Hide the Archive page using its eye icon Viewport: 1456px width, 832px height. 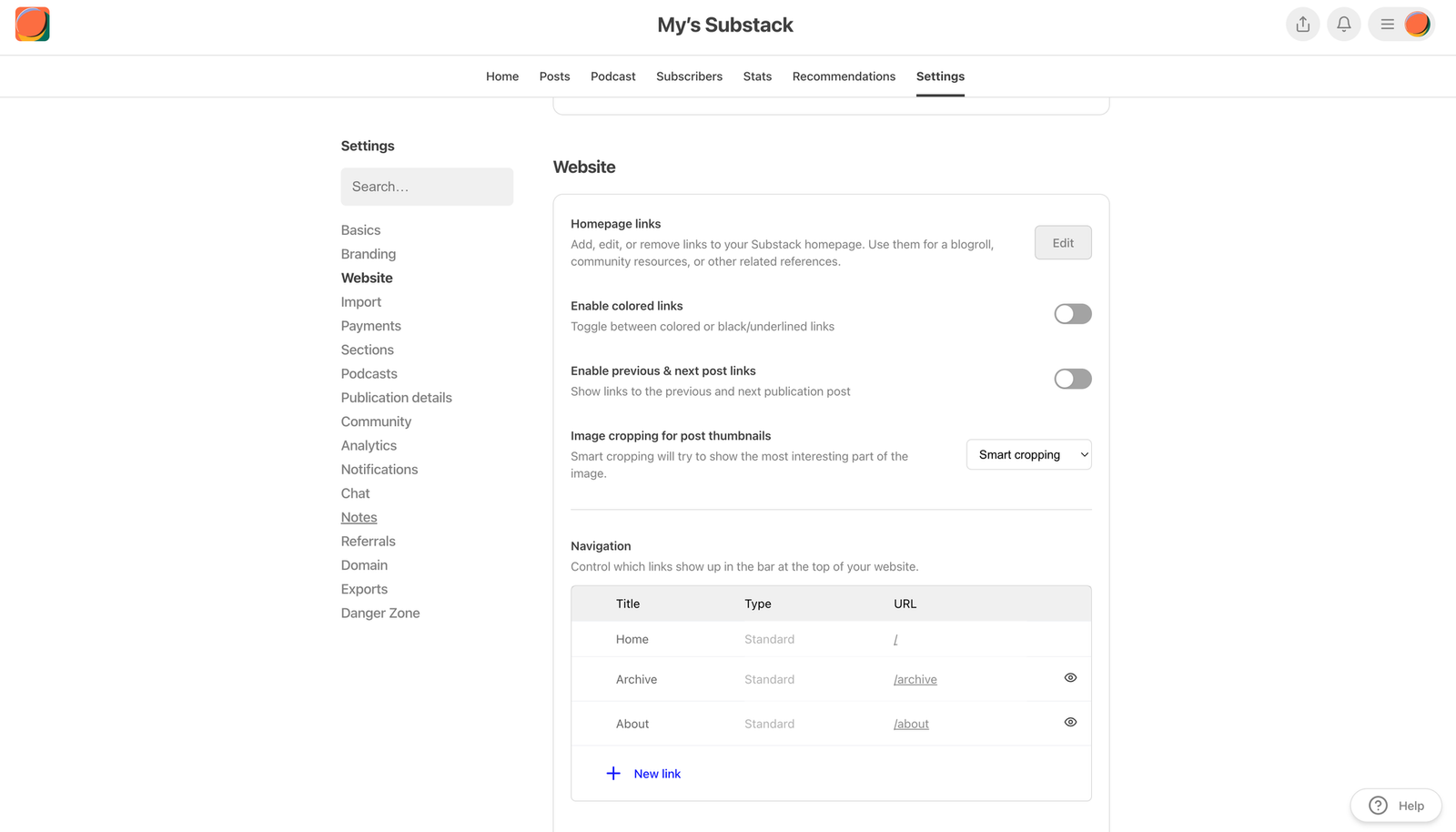[1069, 678]
